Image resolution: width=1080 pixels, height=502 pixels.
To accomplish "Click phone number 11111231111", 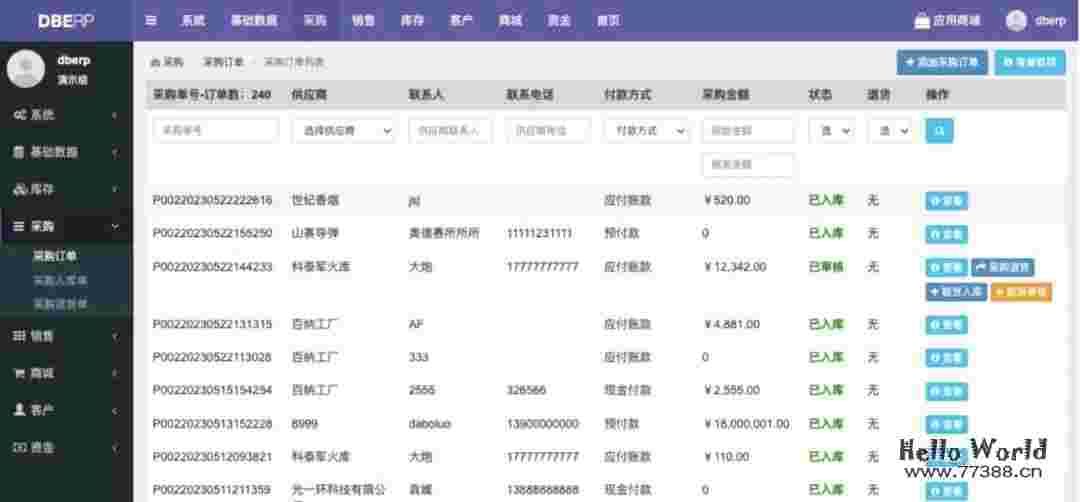I will [x=539, y=233].
